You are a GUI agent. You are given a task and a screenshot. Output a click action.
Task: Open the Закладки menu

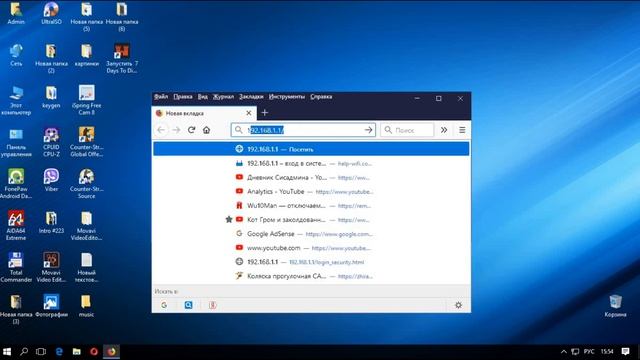coord(251,97)
